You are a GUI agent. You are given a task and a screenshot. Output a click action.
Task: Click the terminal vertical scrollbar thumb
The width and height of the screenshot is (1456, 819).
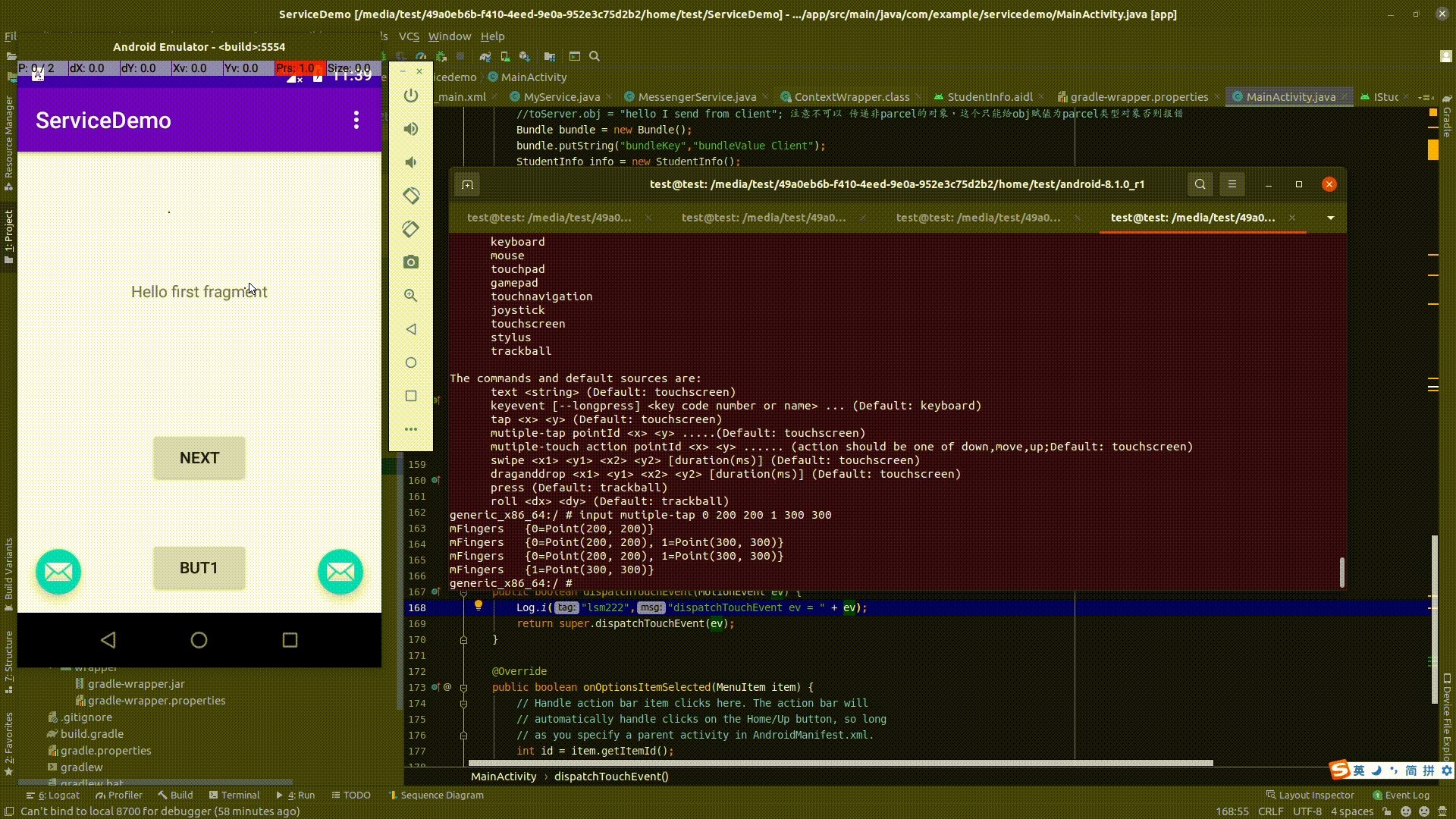(x=1341, y=572)
